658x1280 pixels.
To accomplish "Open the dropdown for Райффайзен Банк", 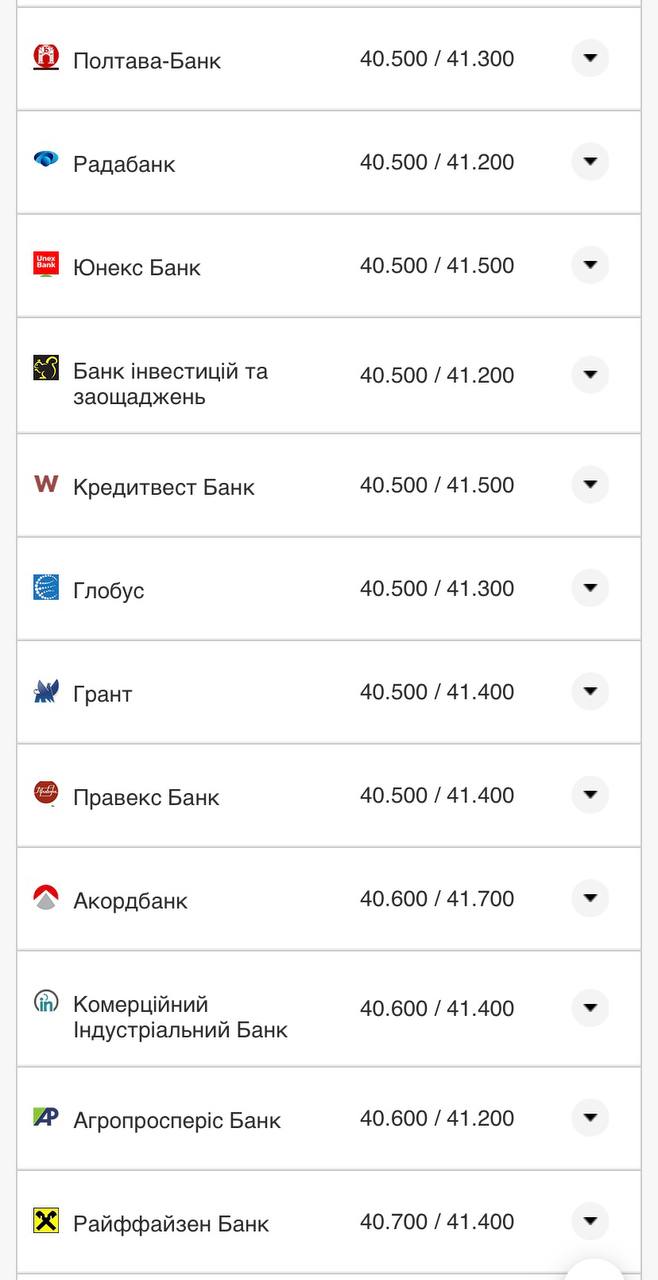I will (590, 1222).
